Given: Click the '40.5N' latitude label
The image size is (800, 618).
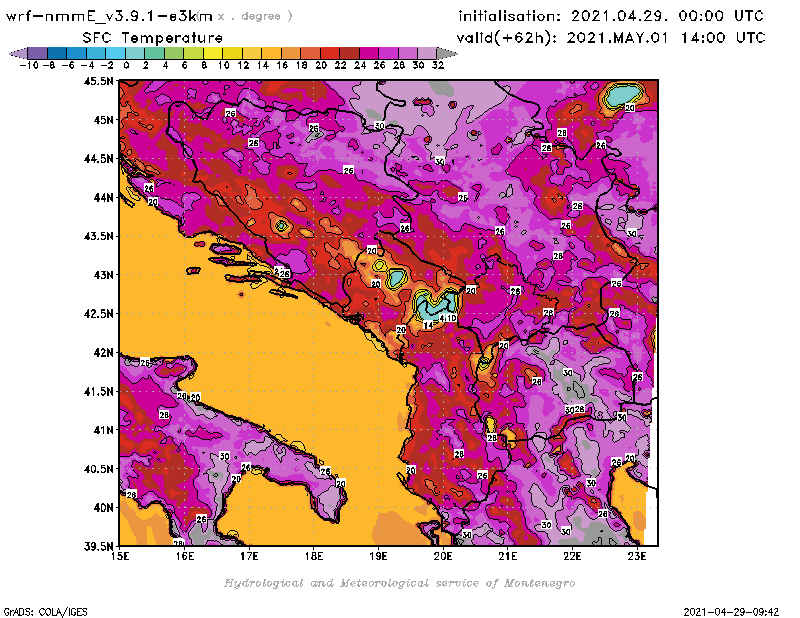Looking at the screenshot, I should click(99, 469).
